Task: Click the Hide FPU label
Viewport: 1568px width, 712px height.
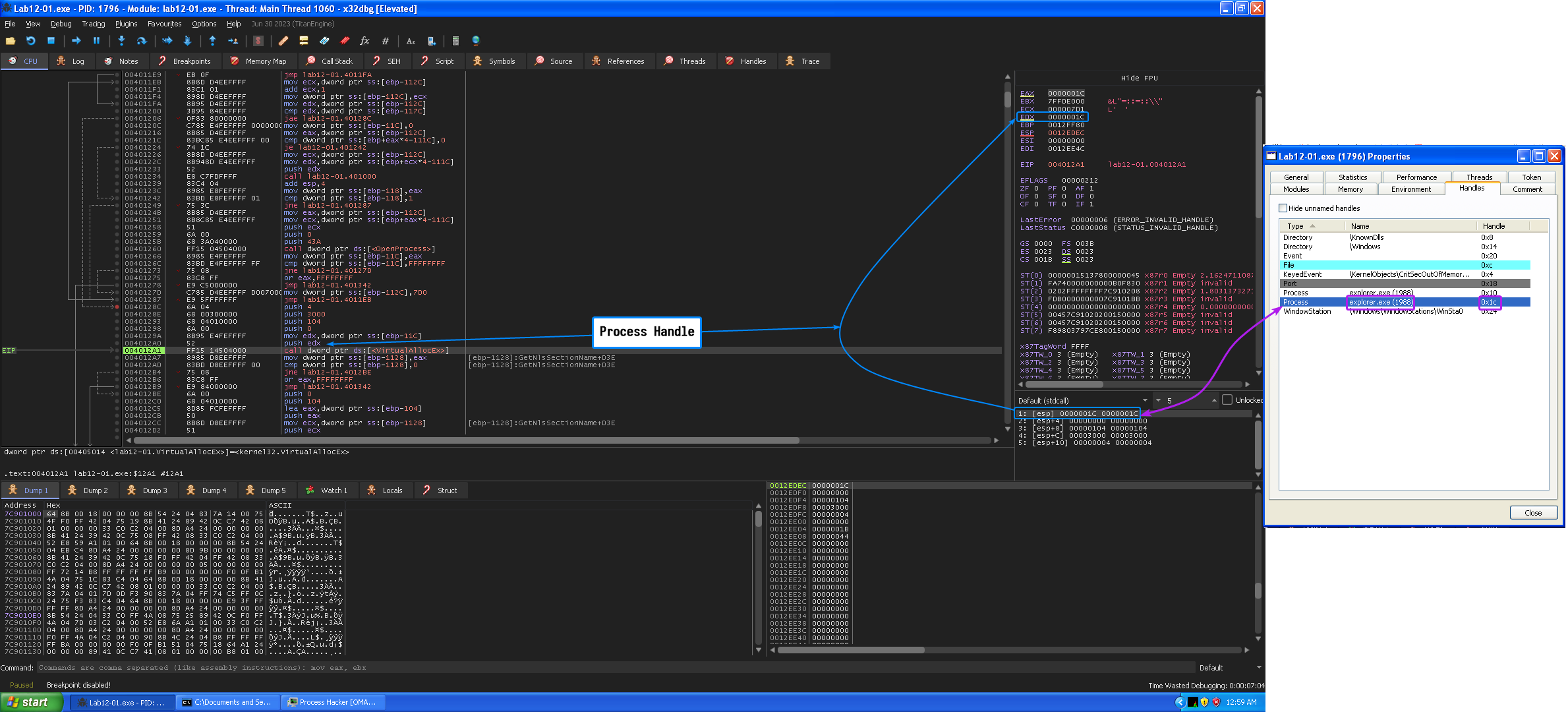Action: click(x=1139, y=78)
